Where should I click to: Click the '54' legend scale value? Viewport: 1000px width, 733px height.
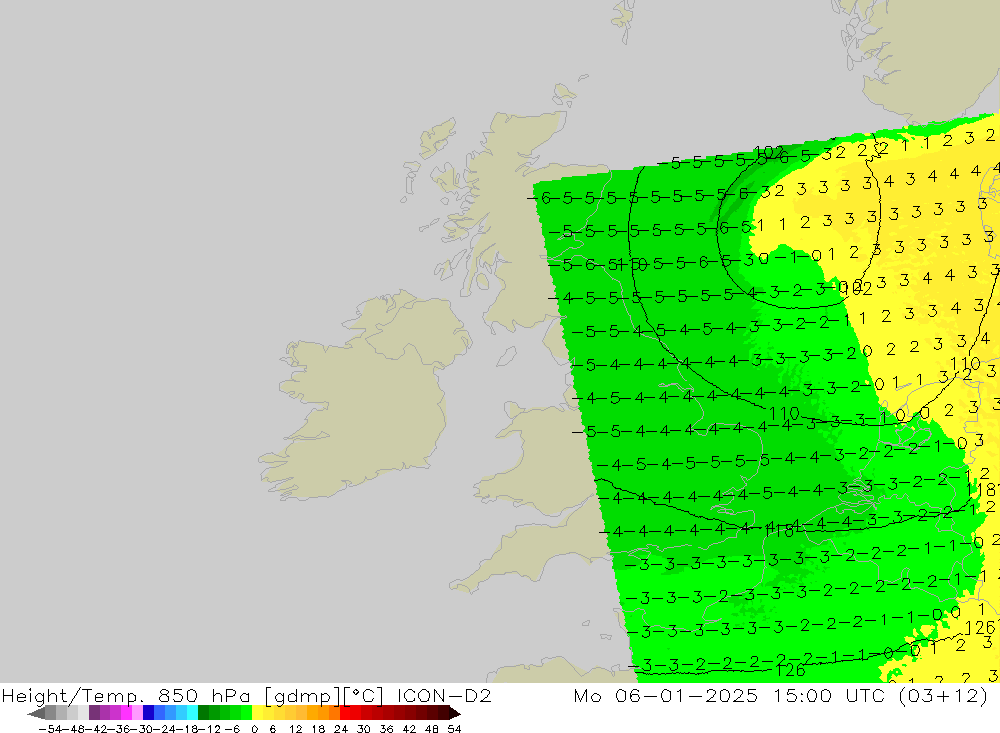point(454,729)
